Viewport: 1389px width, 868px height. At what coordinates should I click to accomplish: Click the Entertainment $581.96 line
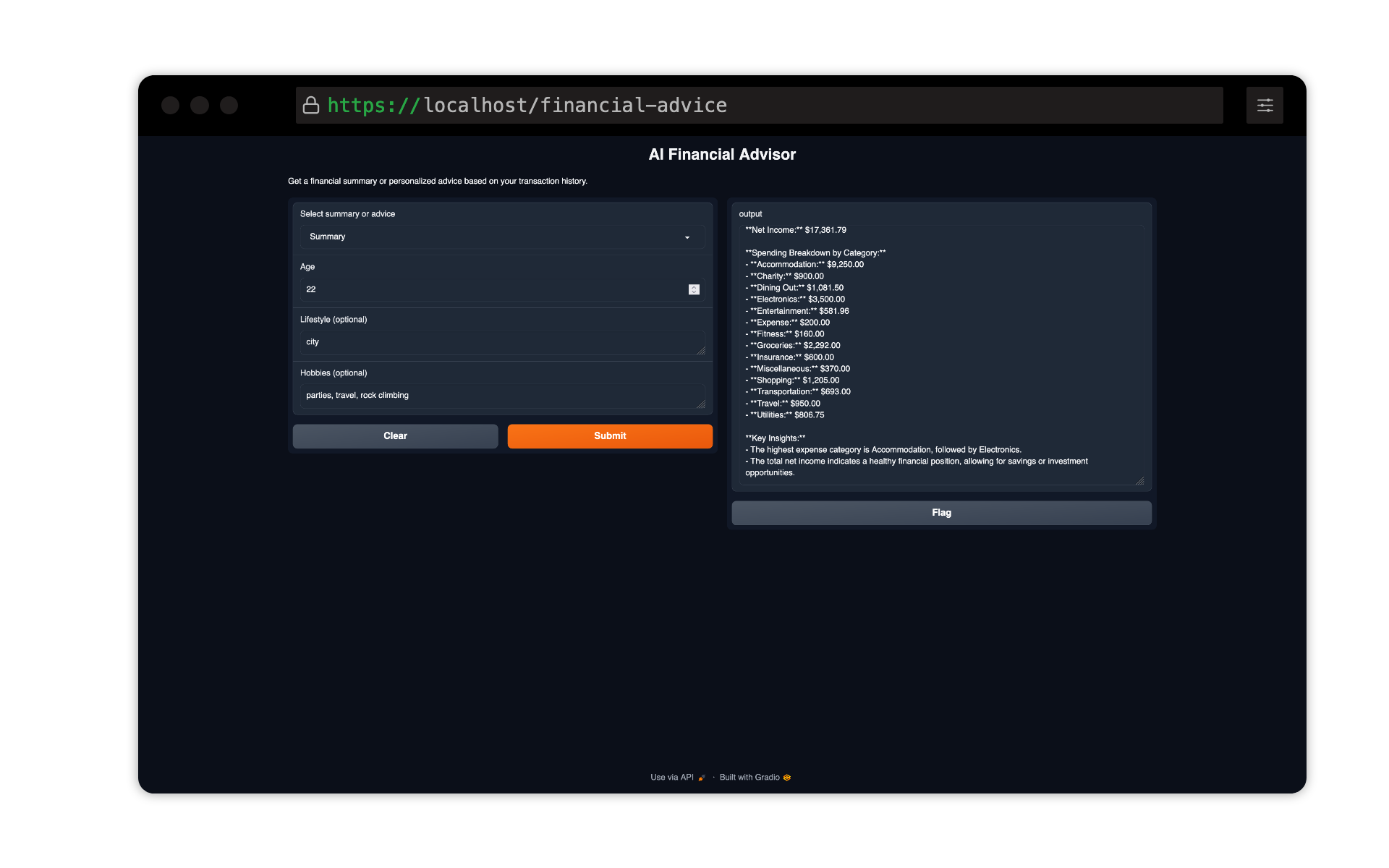(x=797, y=311)
